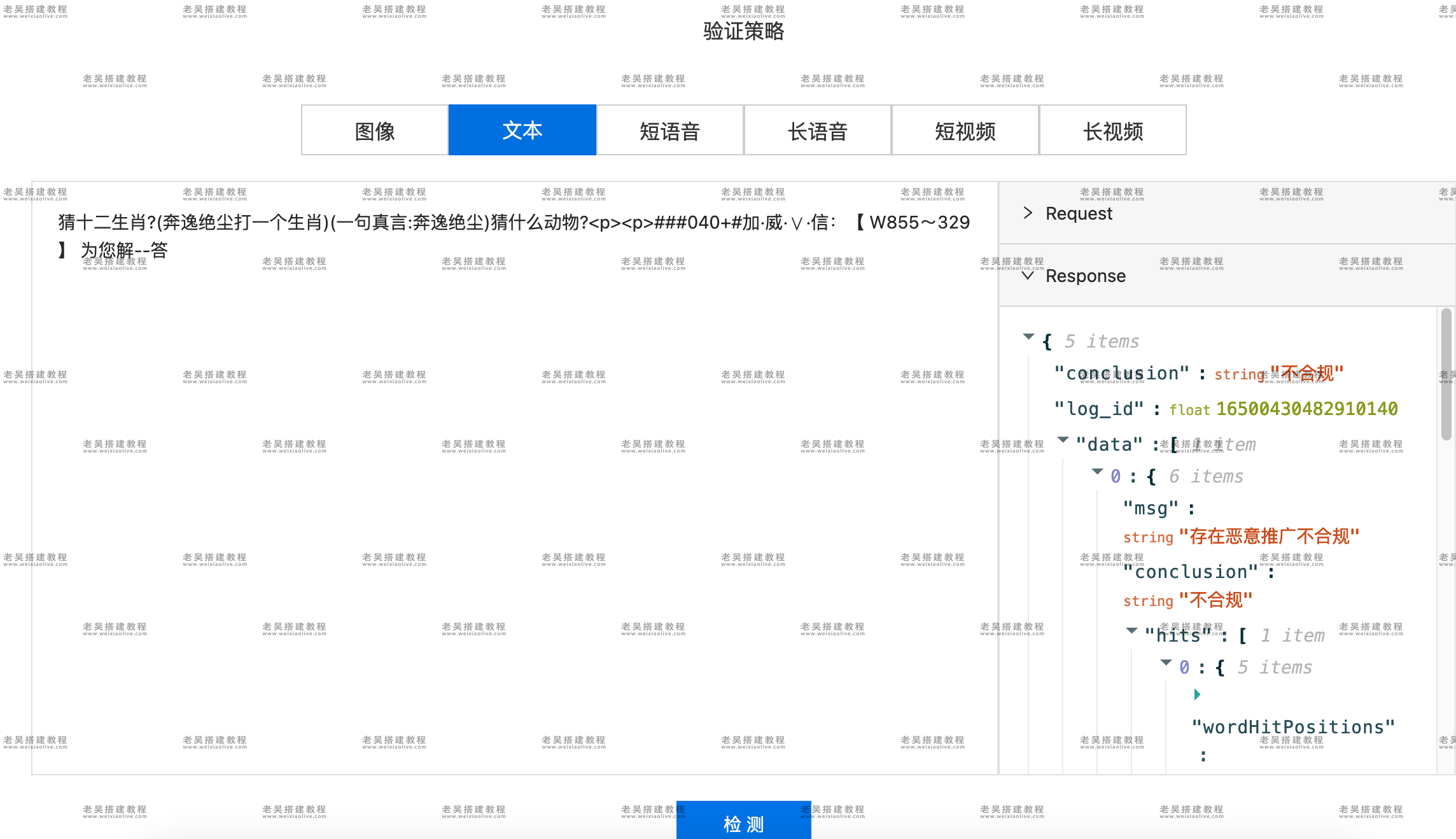Open the 长语音 tab

click(818, 130)
